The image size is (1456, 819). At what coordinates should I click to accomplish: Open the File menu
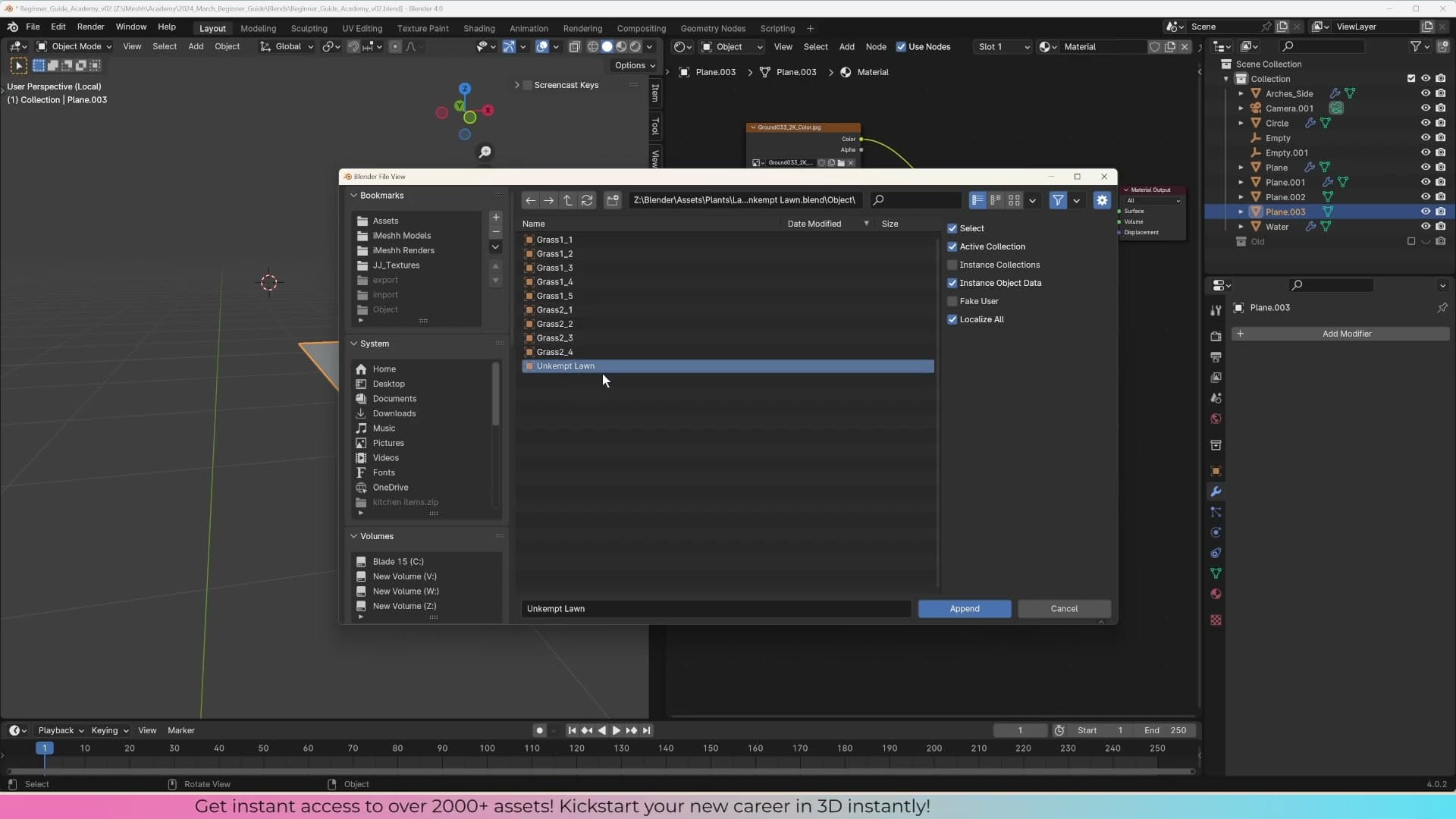[33, 27]
